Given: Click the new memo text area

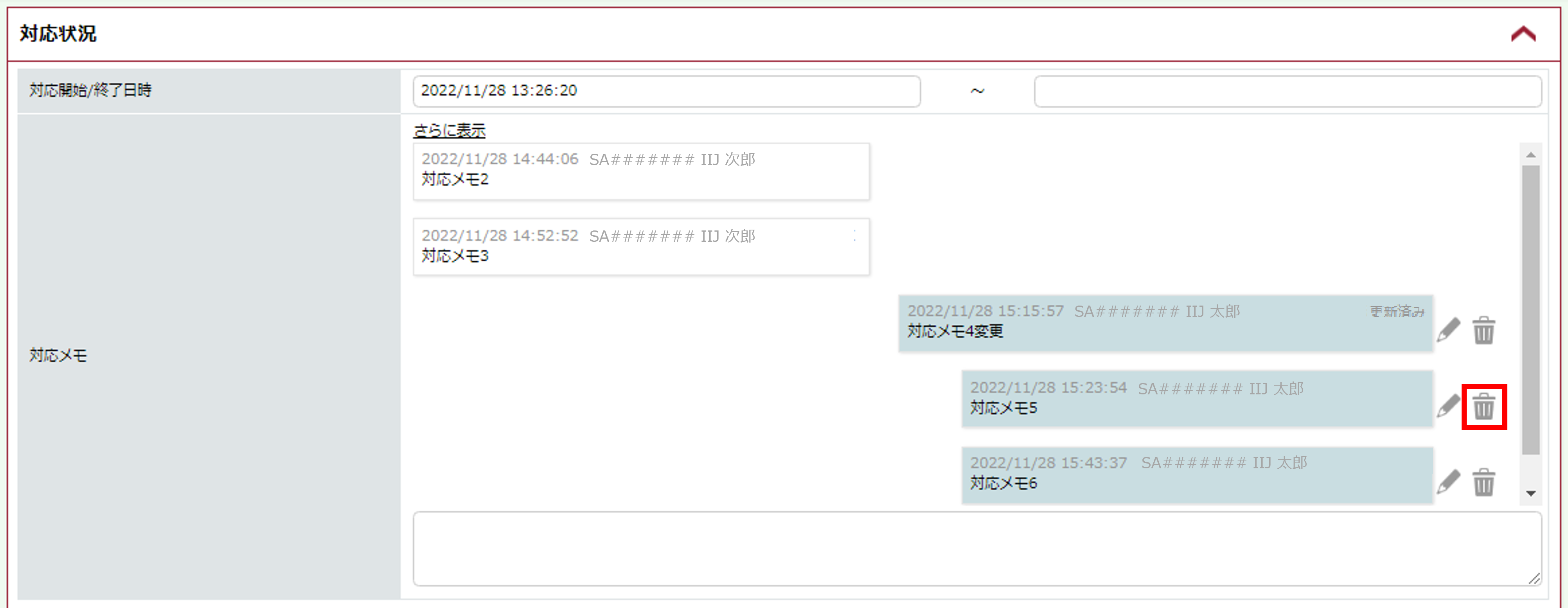Looking at the screenshot, I should tap(977, 549).
